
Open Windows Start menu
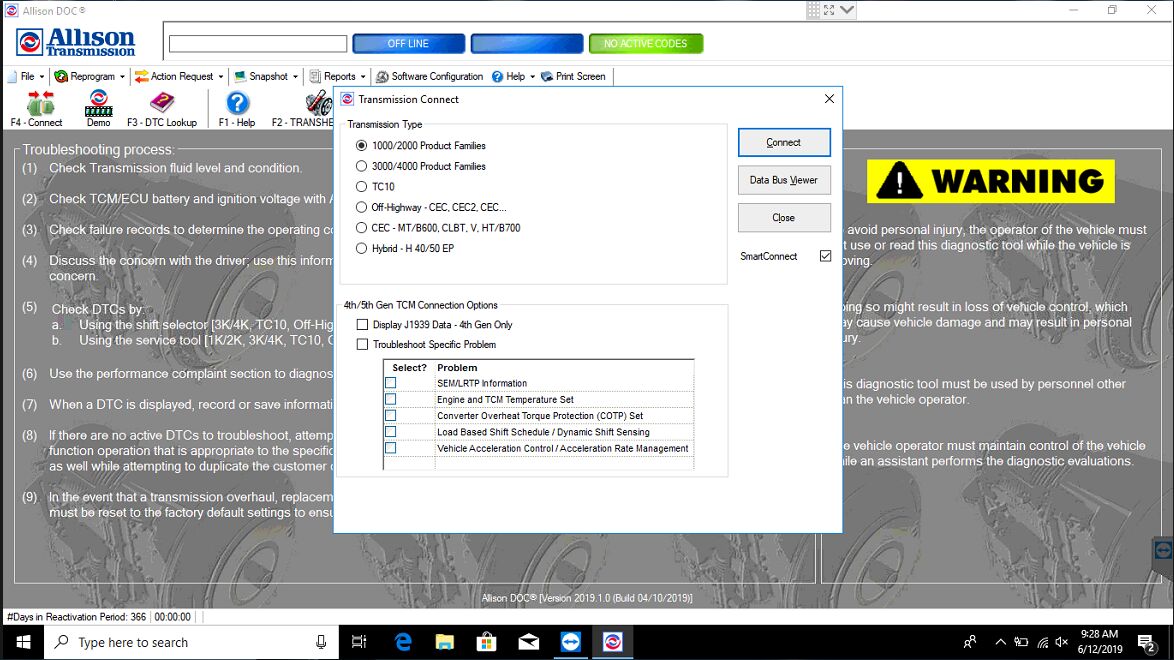coord(22,642)
